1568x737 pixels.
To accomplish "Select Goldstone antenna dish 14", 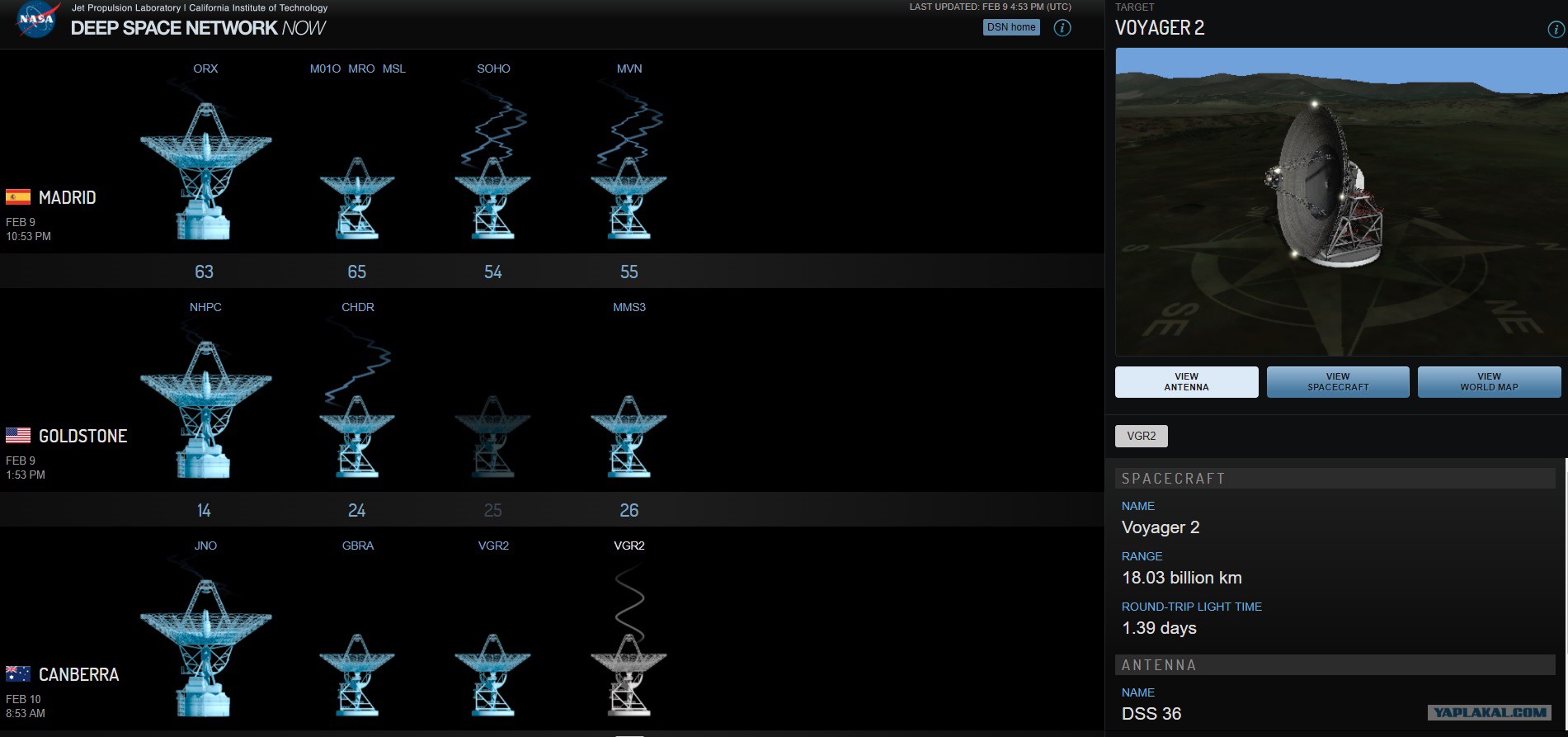I will tap(205, 409).
